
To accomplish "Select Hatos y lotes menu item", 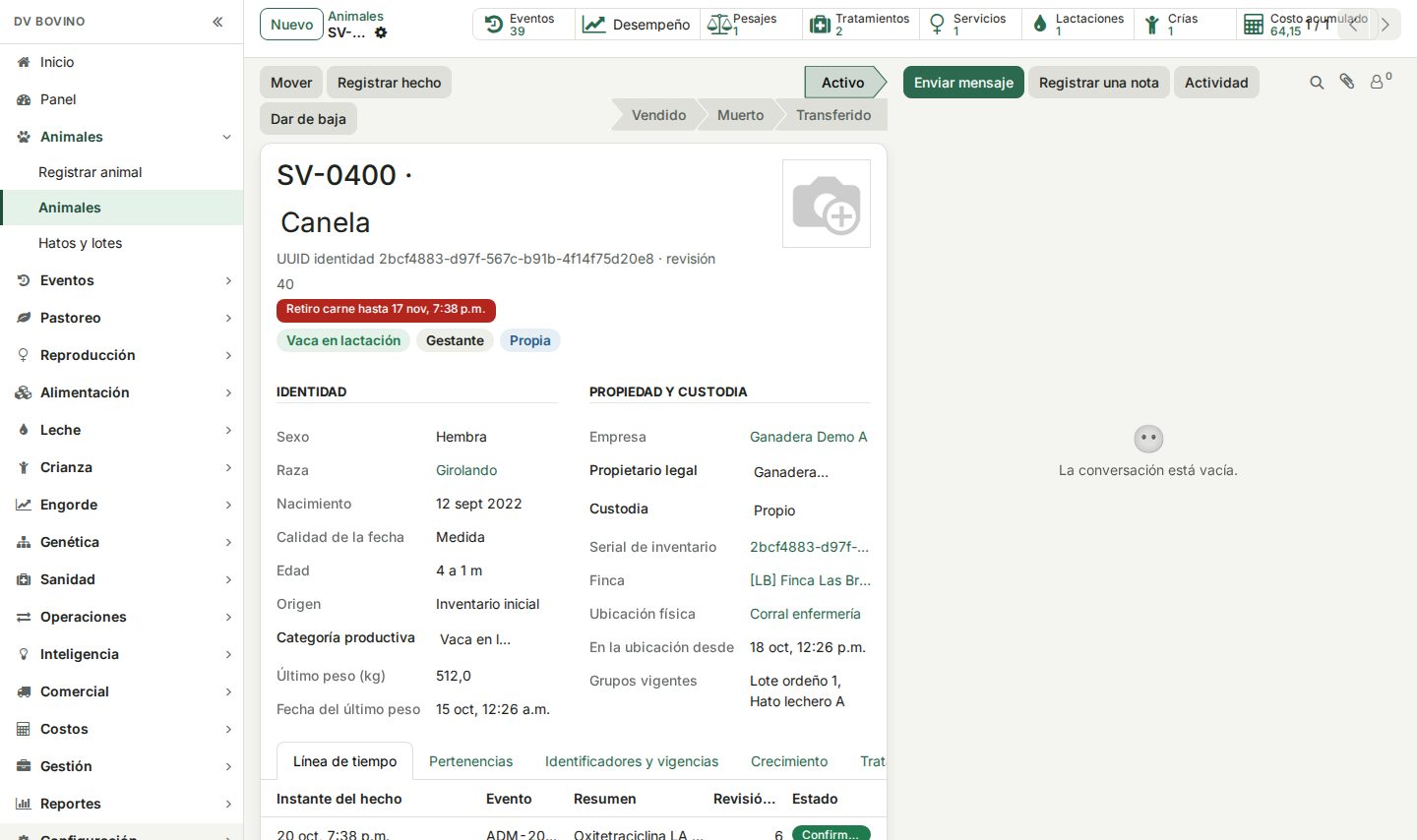I will [x=80, y=243].
